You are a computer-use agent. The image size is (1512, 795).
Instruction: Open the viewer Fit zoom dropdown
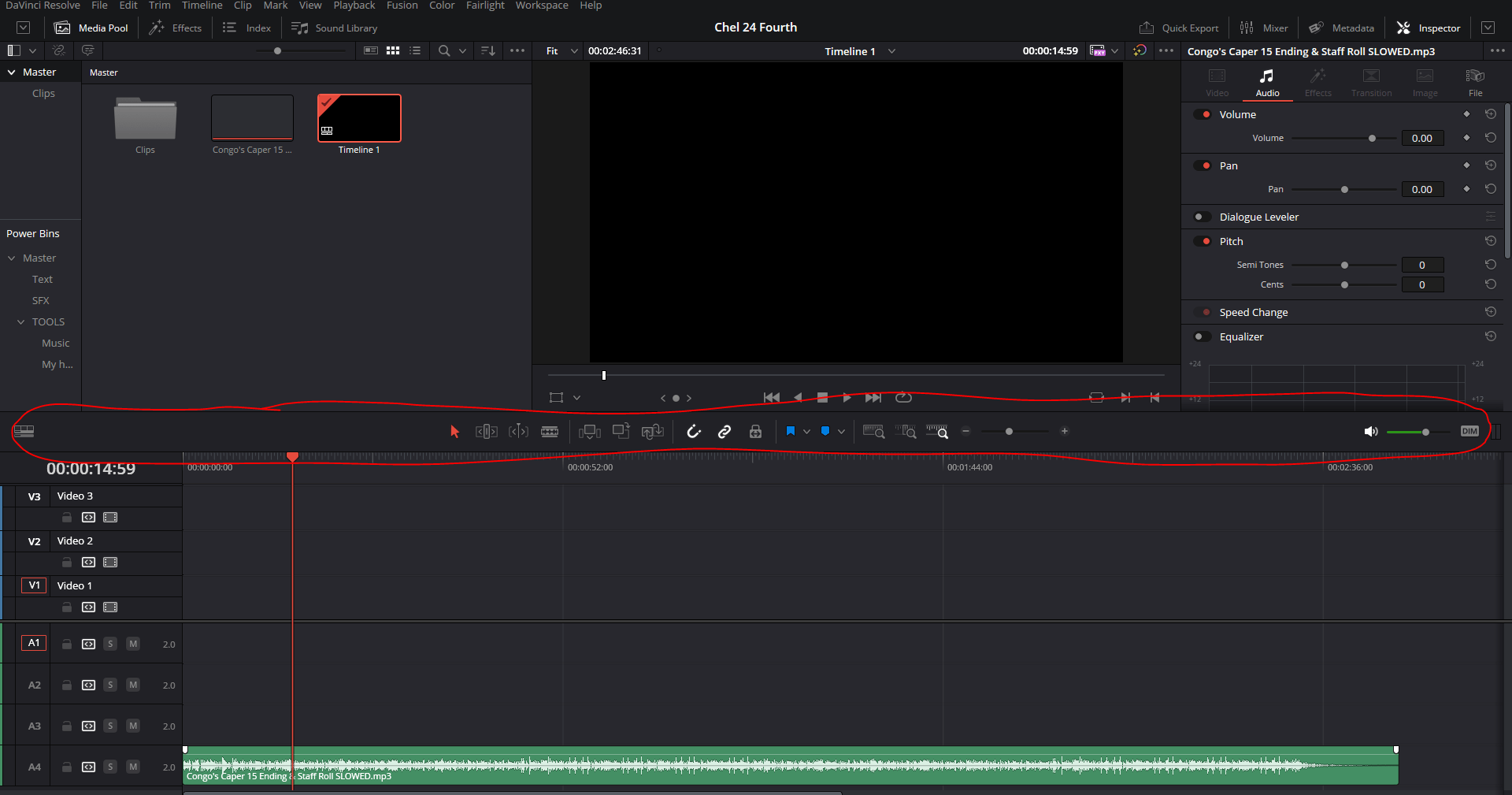point(563,50)
